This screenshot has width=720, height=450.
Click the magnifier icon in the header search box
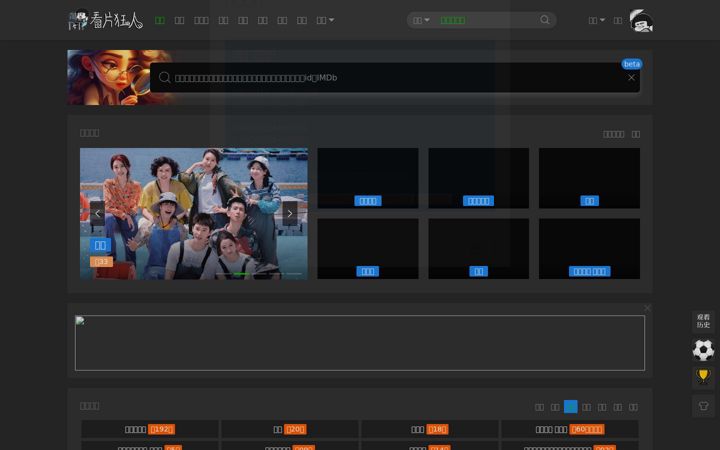[545, 20]
